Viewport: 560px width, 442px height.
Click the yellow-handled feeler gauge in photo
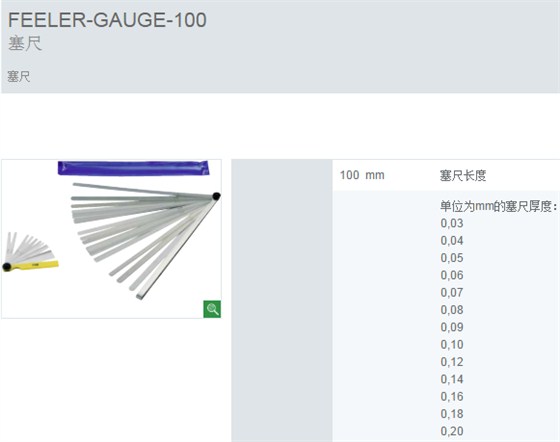coord(30,252)
